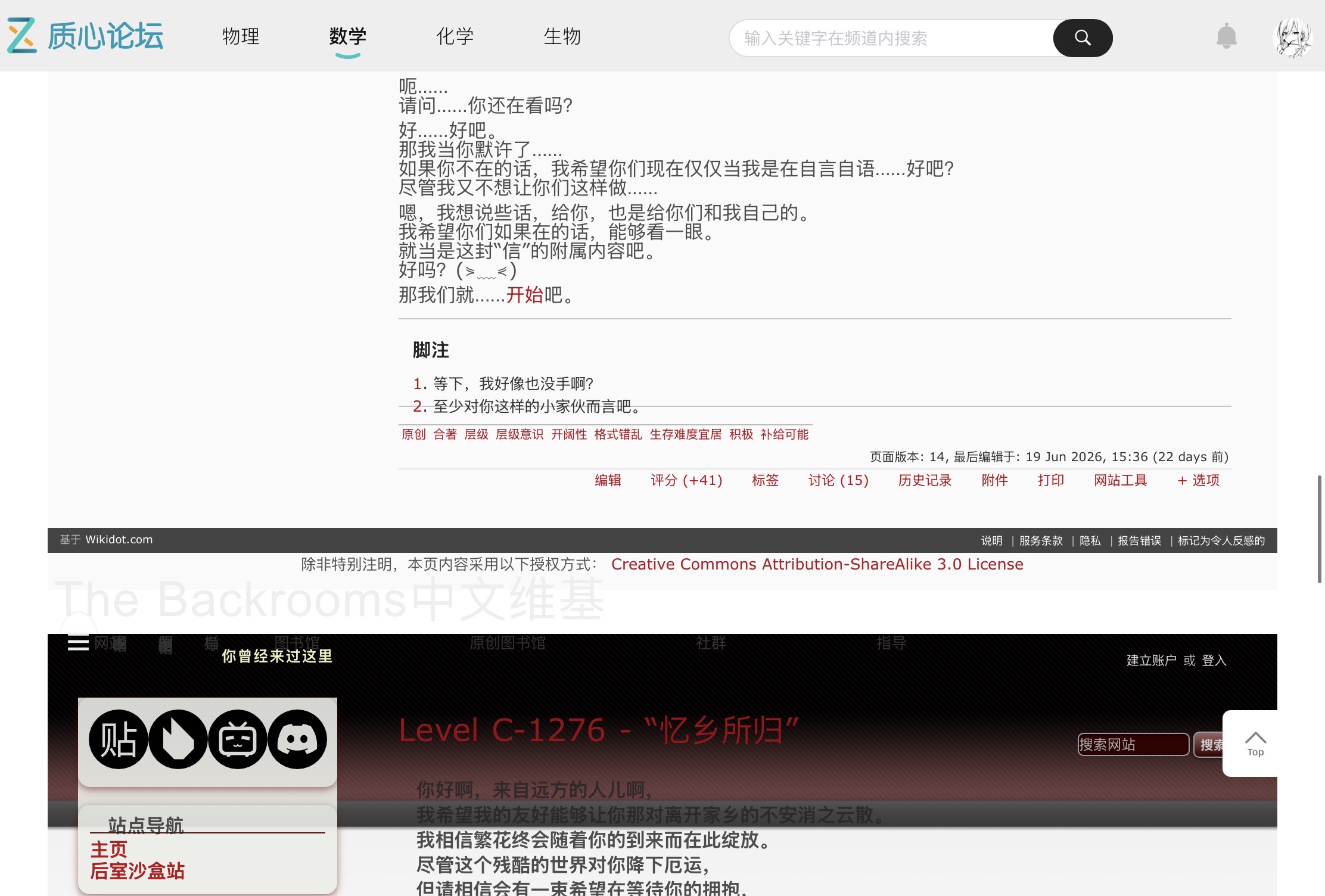
Task: Click the 贴 Tieba circle icon
Action: click(118, 739)
